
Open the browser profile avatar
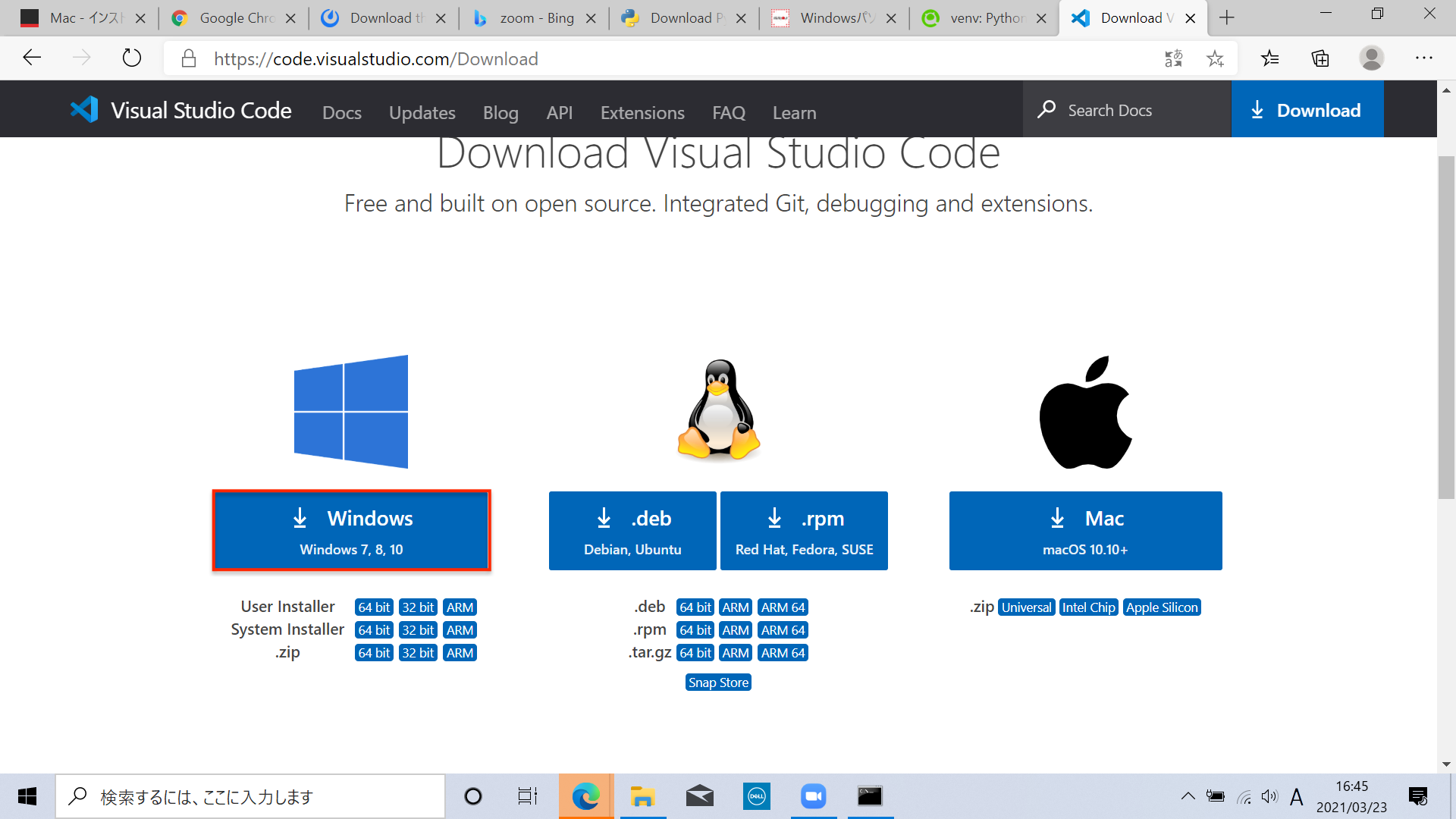coord(1371,58)
